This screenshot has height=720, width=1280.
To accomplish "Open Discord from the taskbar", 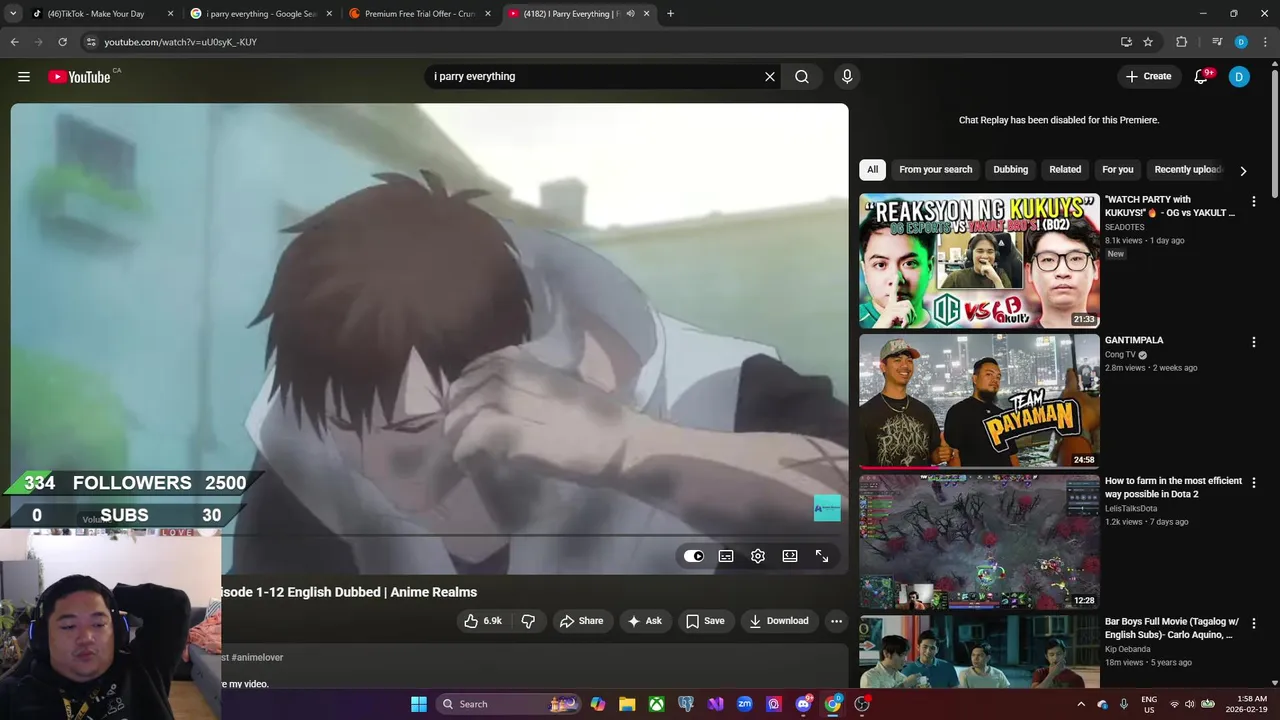I will pyautogui.click(x=803, y=704).
